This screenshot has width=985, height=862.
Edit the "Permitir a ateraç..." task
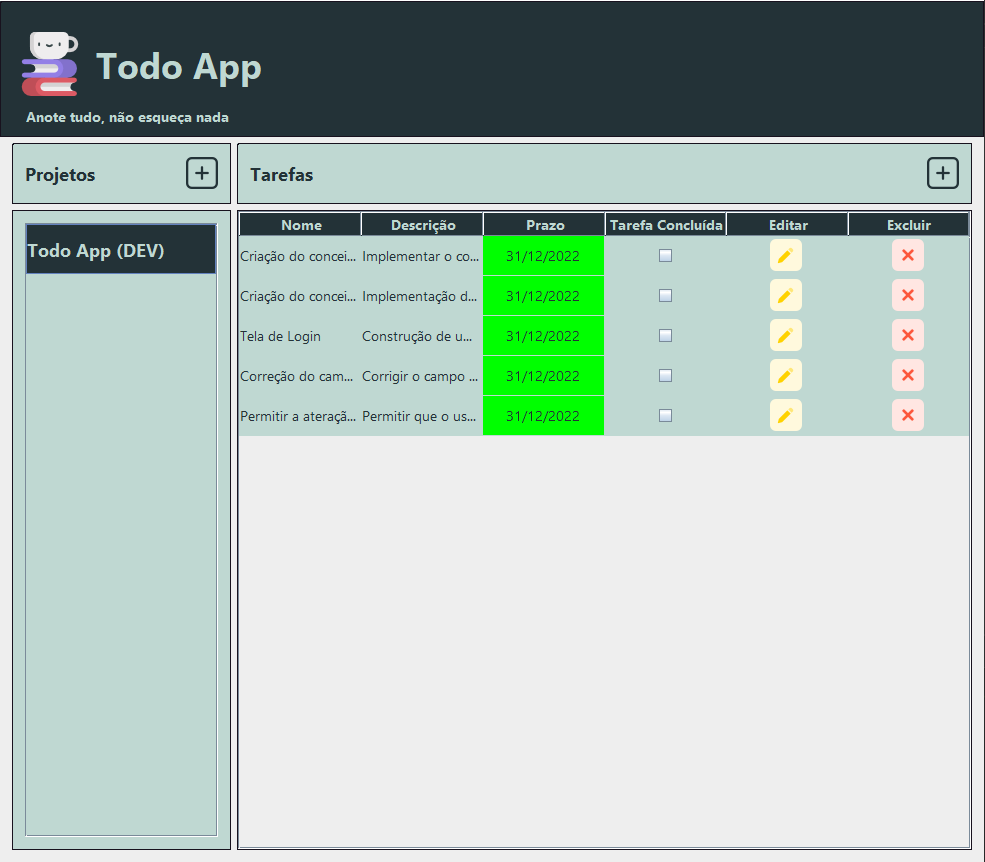click(x=785, y=415)
